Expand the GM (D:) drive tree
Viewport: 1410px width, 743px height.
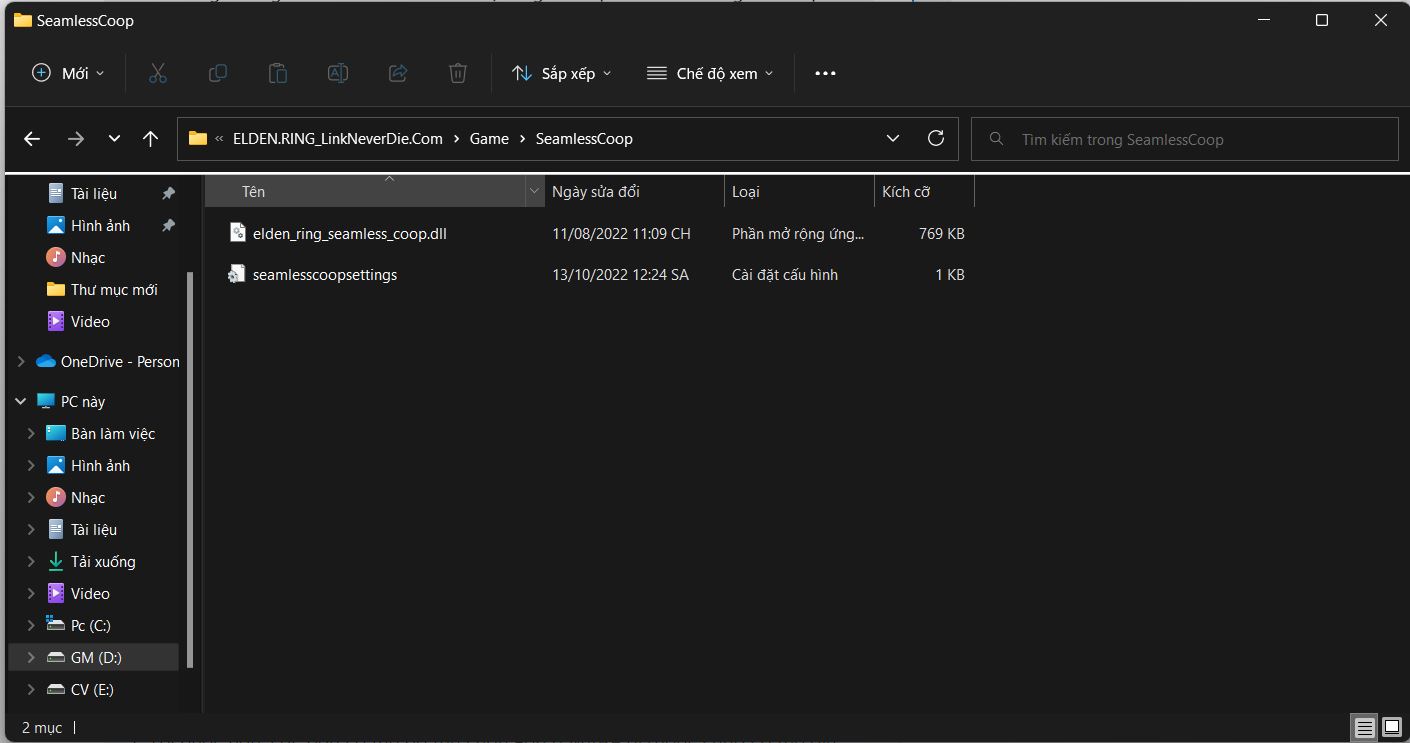click(31, 657)
